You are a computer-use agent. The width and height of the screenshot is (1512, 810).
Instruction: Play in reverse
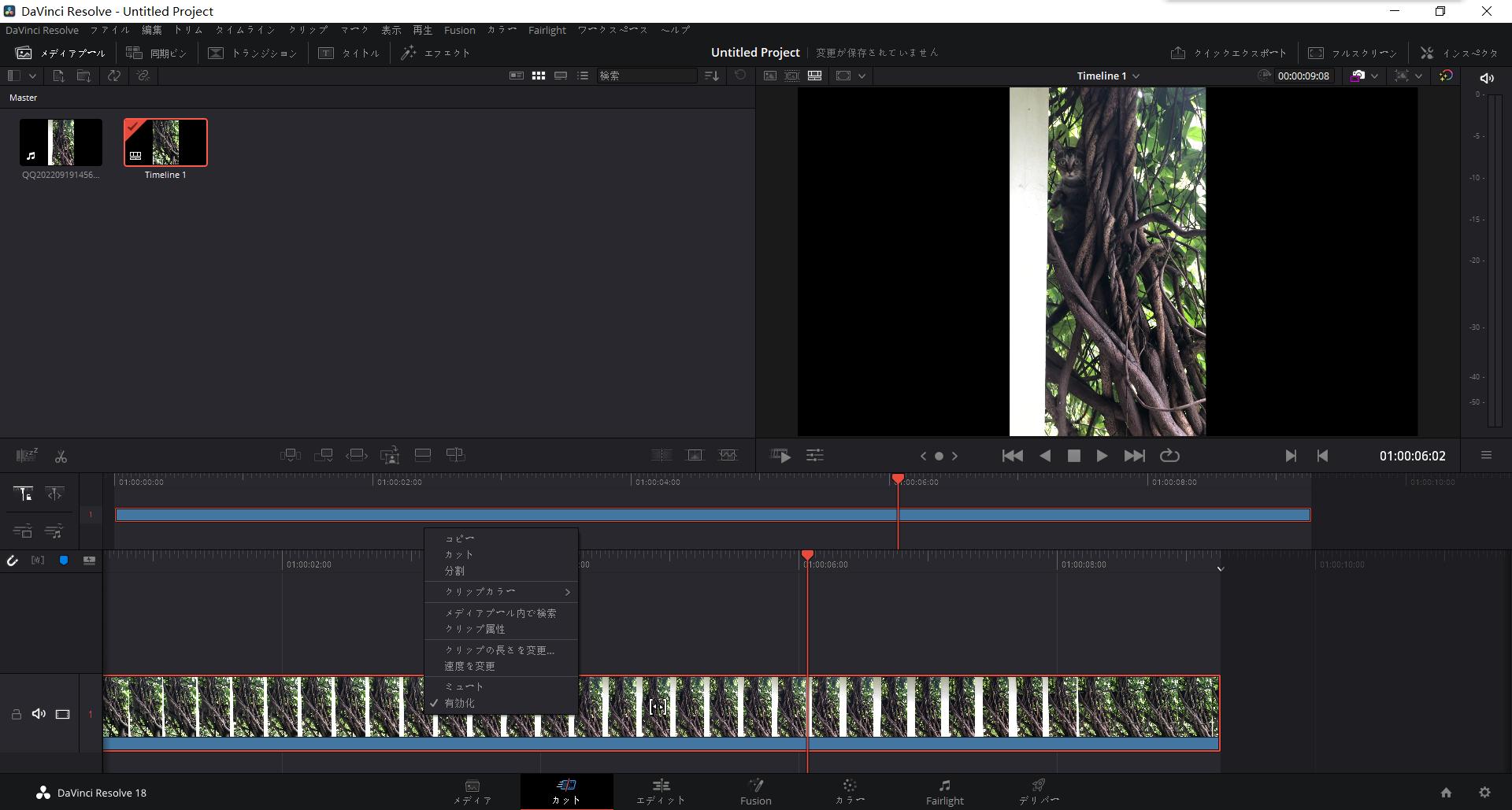[x=1045, y=456]
